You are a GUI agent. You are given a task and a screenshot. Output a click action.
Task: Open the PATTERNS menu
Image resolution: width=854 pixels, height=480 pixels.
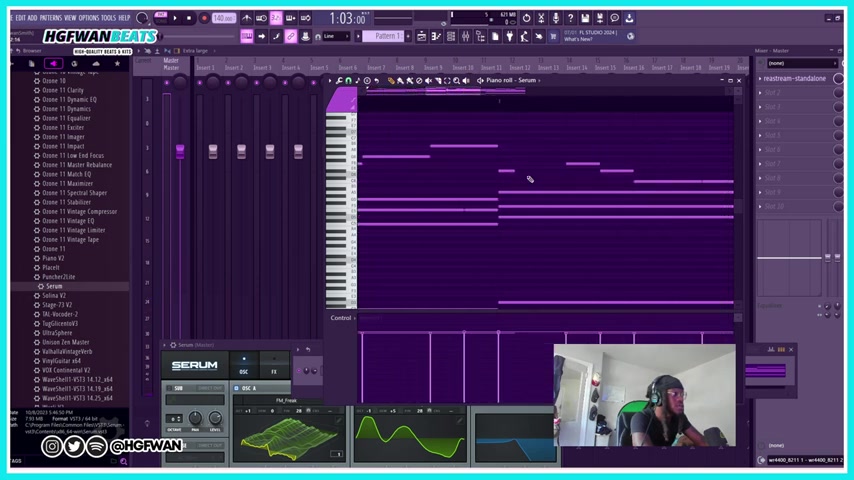point(51,18)
